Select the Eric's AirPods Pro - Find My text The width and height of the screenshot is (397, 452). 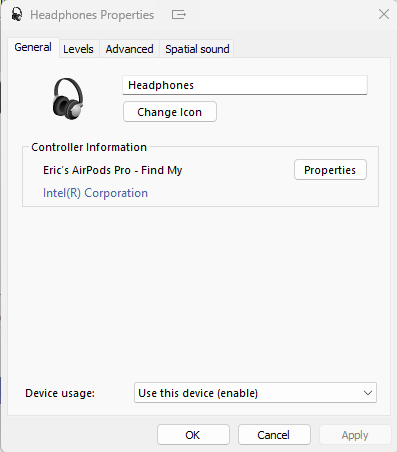click(113, 170)
